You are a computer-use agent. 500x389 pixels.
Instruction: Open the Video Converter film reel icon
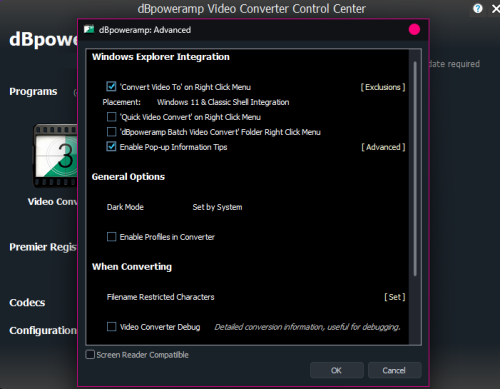click(x=55, y=156)
